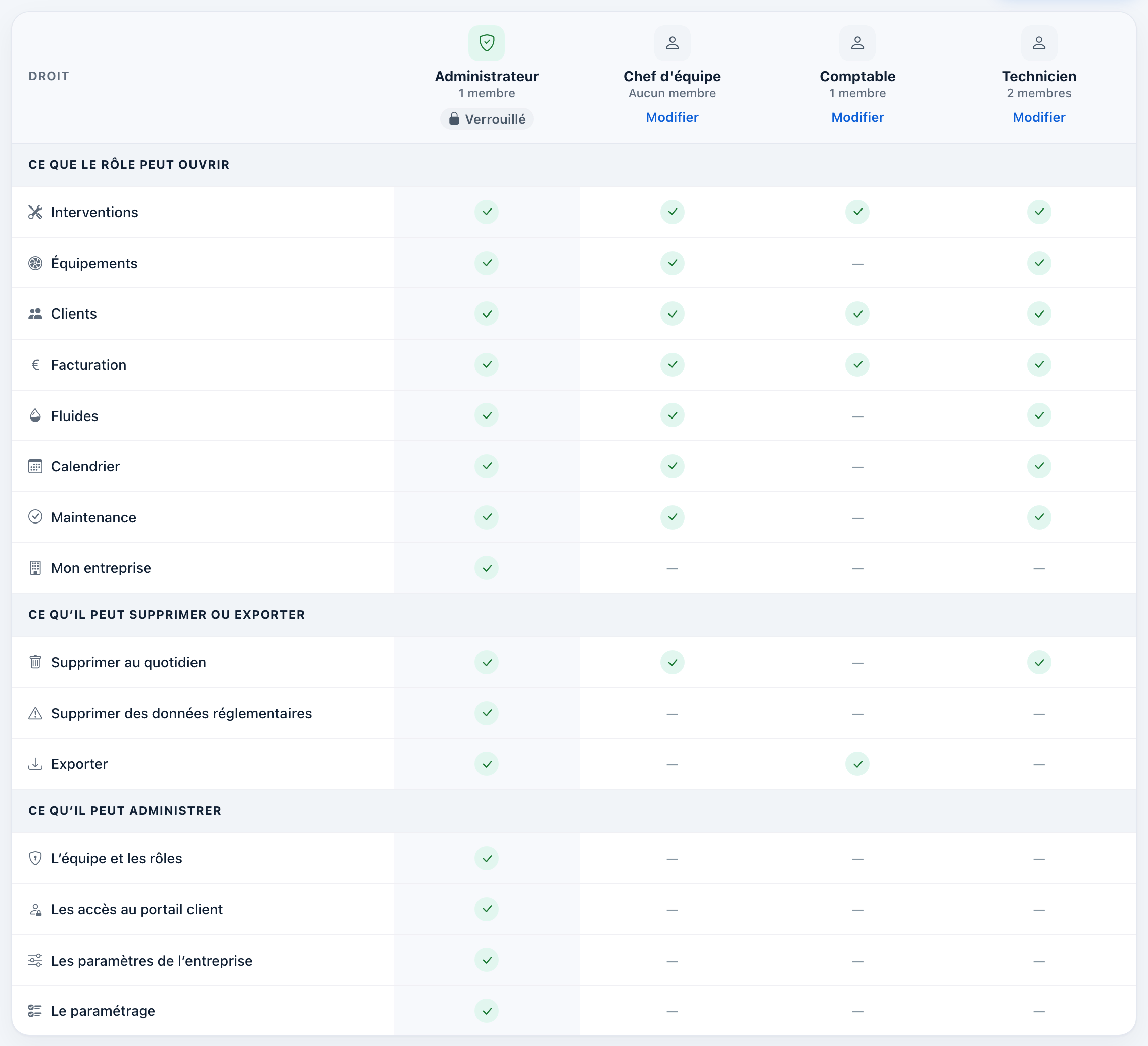The width and height of the screenshot is (1148, 1046).
Task: Click Modifier under Technicien
Action: coord(1038,117)
